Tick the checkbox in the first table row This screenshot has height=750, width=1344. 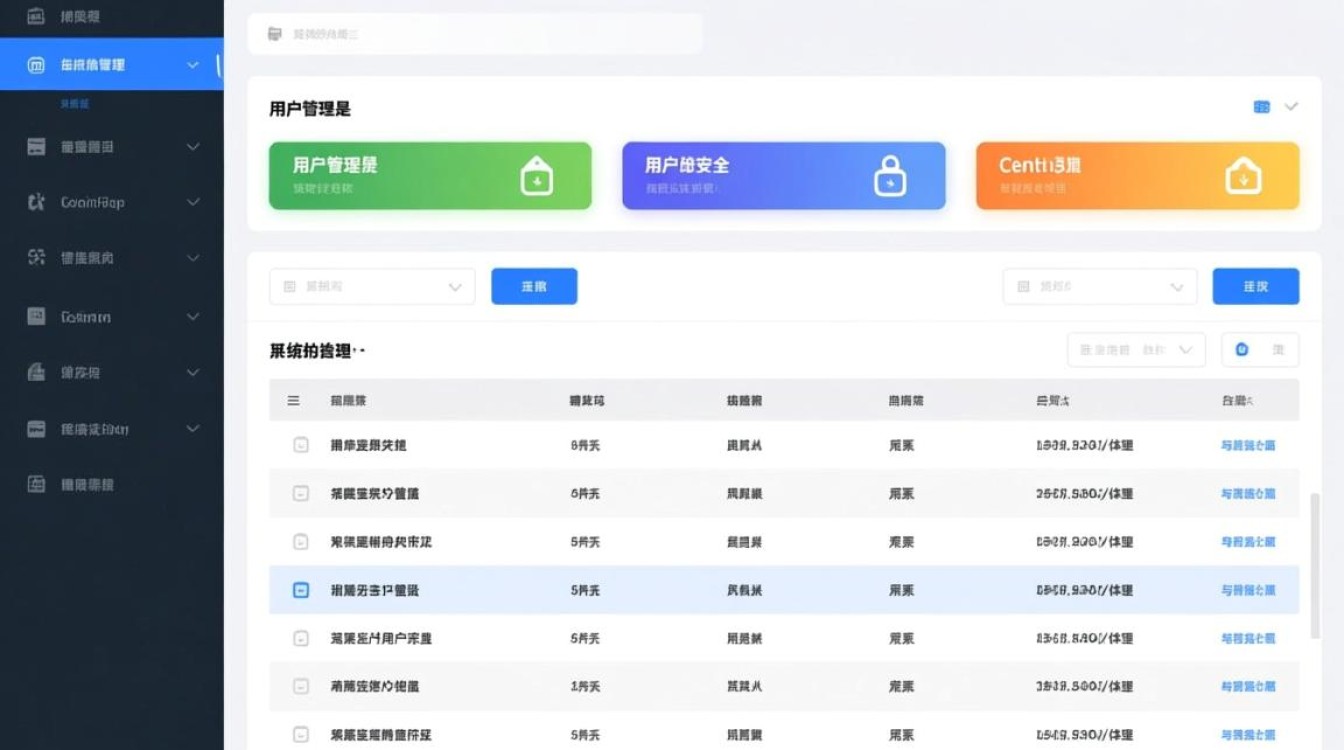(x=301, y=445)
